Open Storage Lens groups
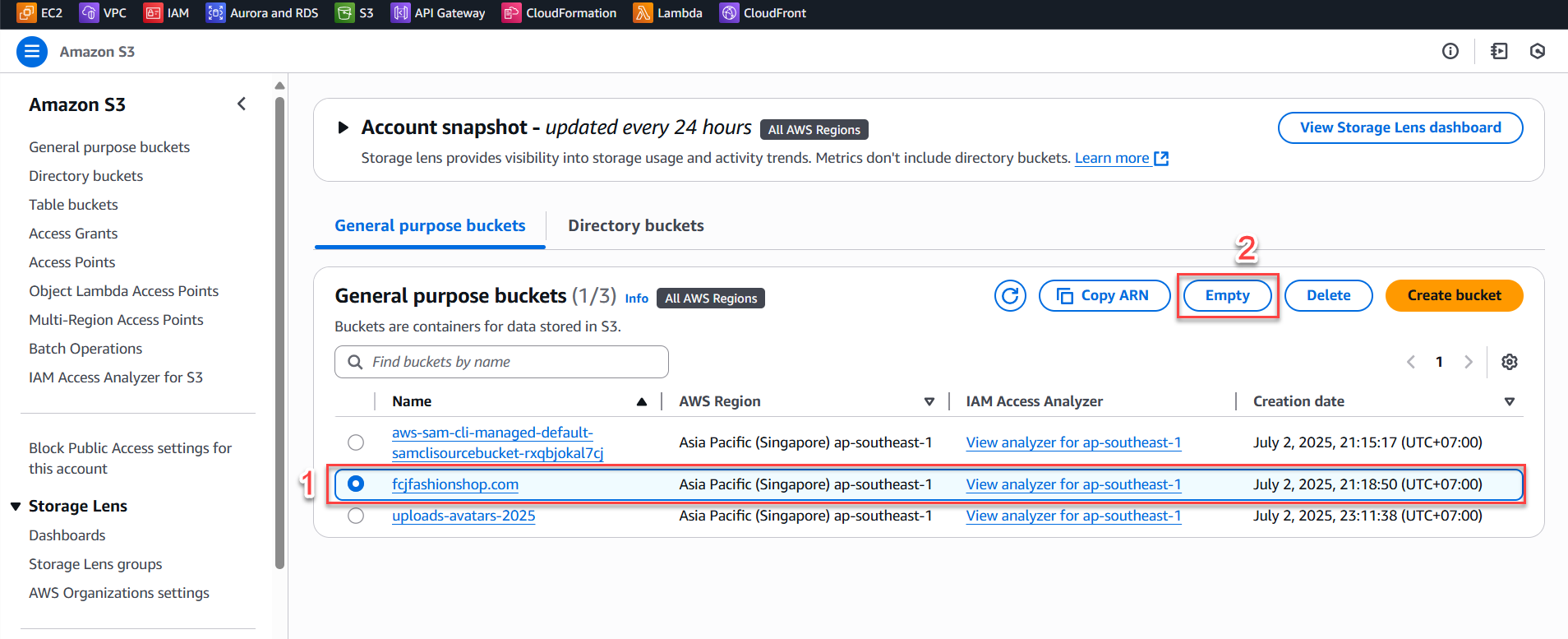 (95, 564)
